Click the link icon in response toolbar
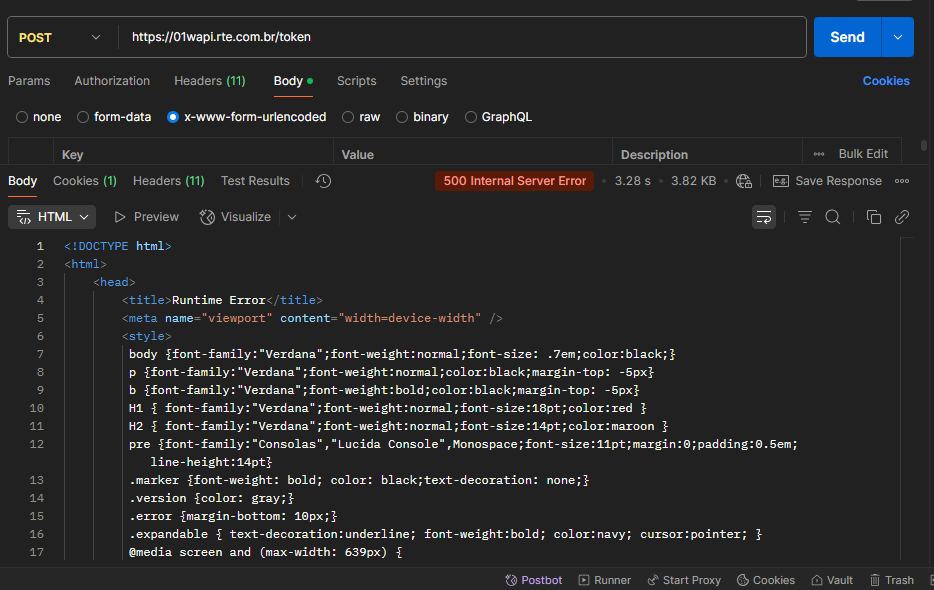The width and height of the screenshot is (934, 590). click(902, 217)
